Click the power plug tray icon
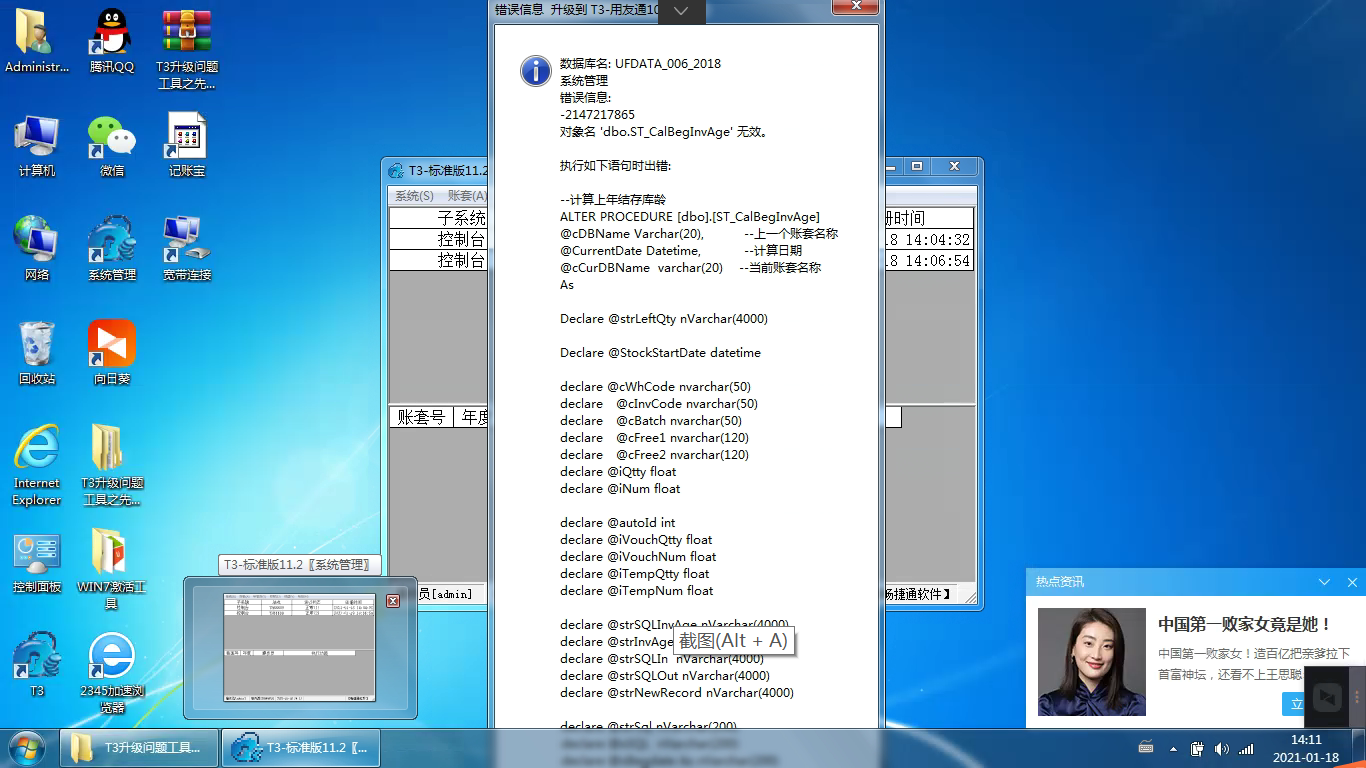The width and height of the screenshot is (1366, 768). (x=1197, y=749)
